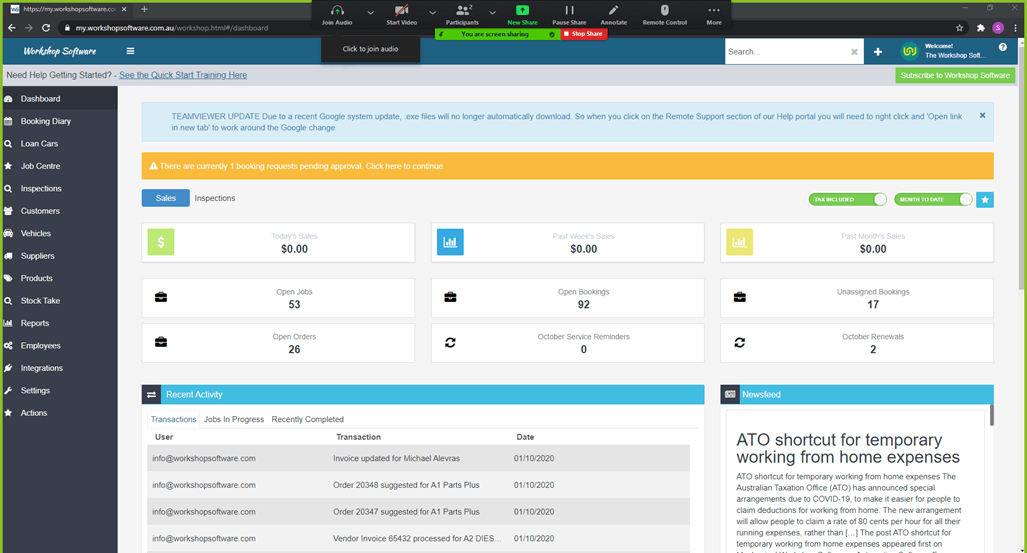Open Participants in the Zoom toolbar
This screenshot has height=553, width=1027.
pyautogui.click(x=462, y=14)
